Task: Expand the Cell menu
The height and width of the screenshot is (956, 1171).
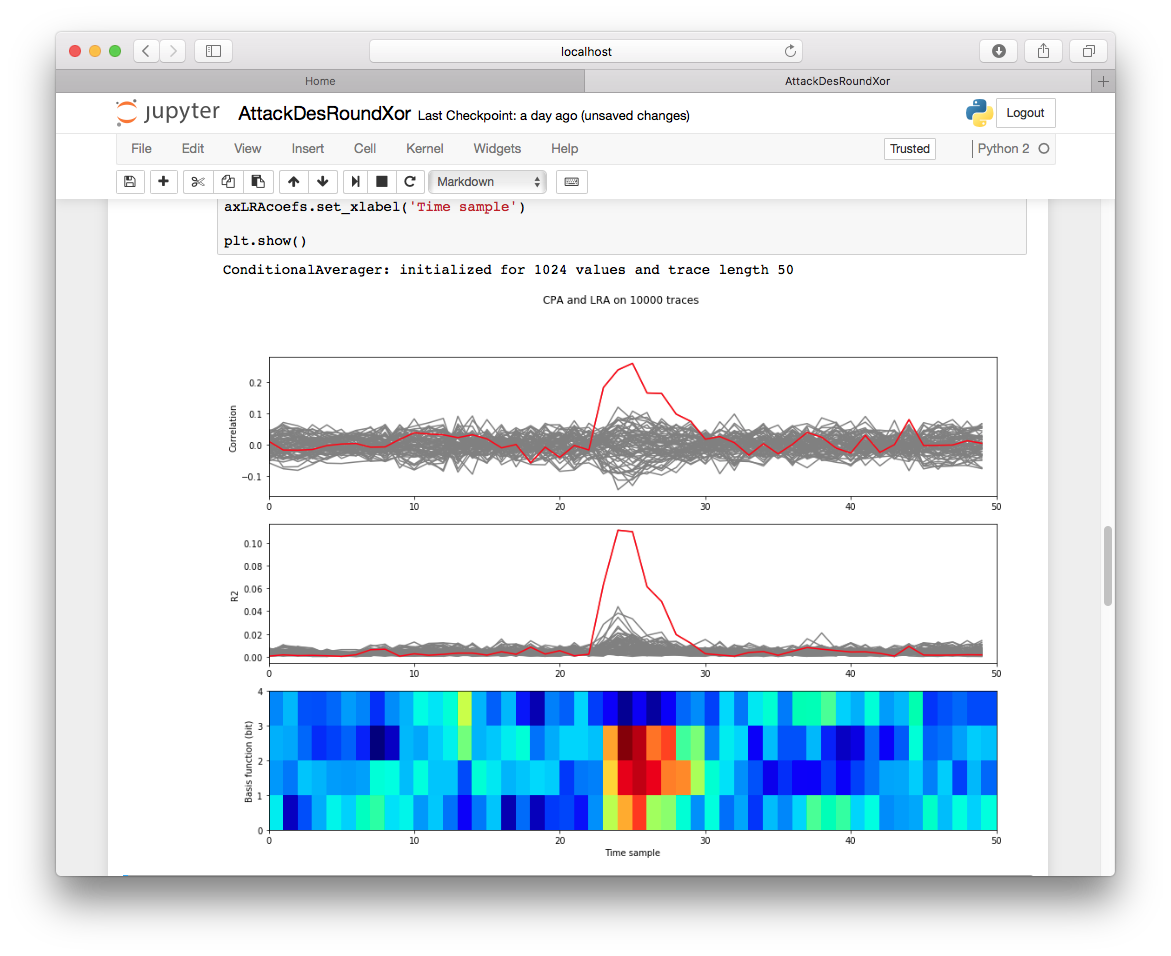Action: point(365,148)
